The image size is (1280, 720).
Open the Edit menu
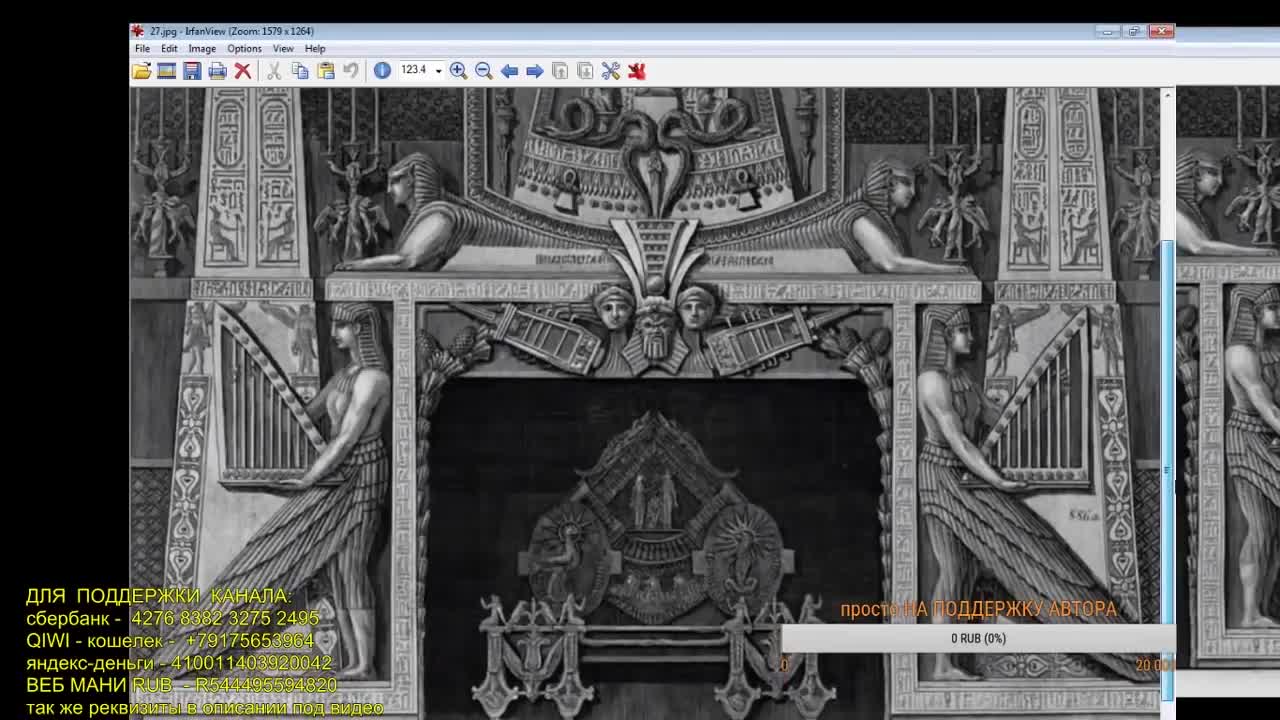169,48
